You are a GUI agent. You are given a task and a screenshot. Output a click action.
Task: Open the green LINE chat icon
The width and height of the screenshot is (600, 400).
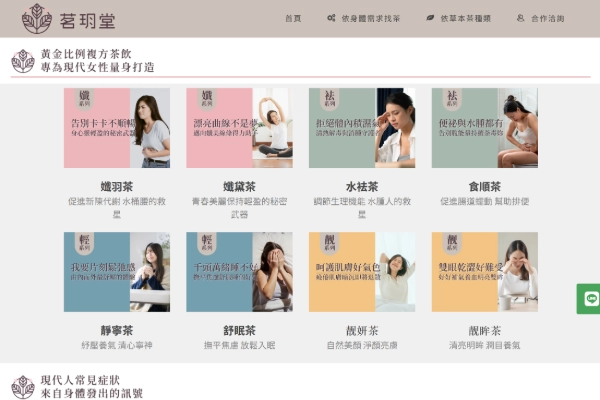[591, 299]
